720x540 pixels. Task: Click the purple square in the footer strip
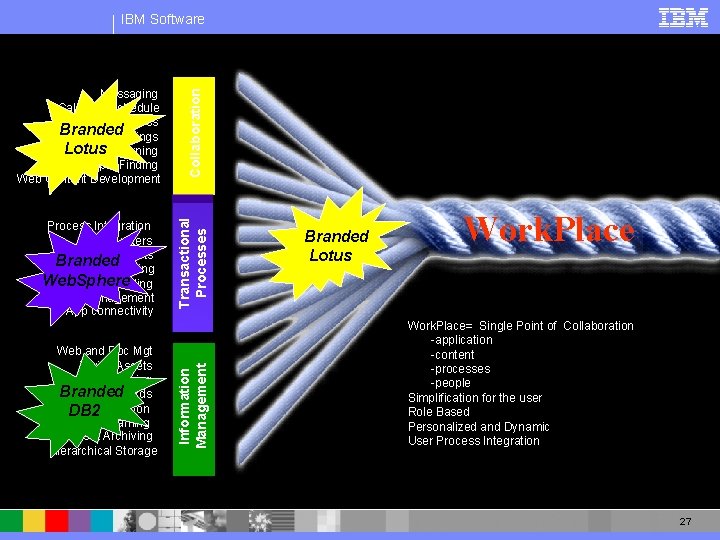(x=79, y=521)
